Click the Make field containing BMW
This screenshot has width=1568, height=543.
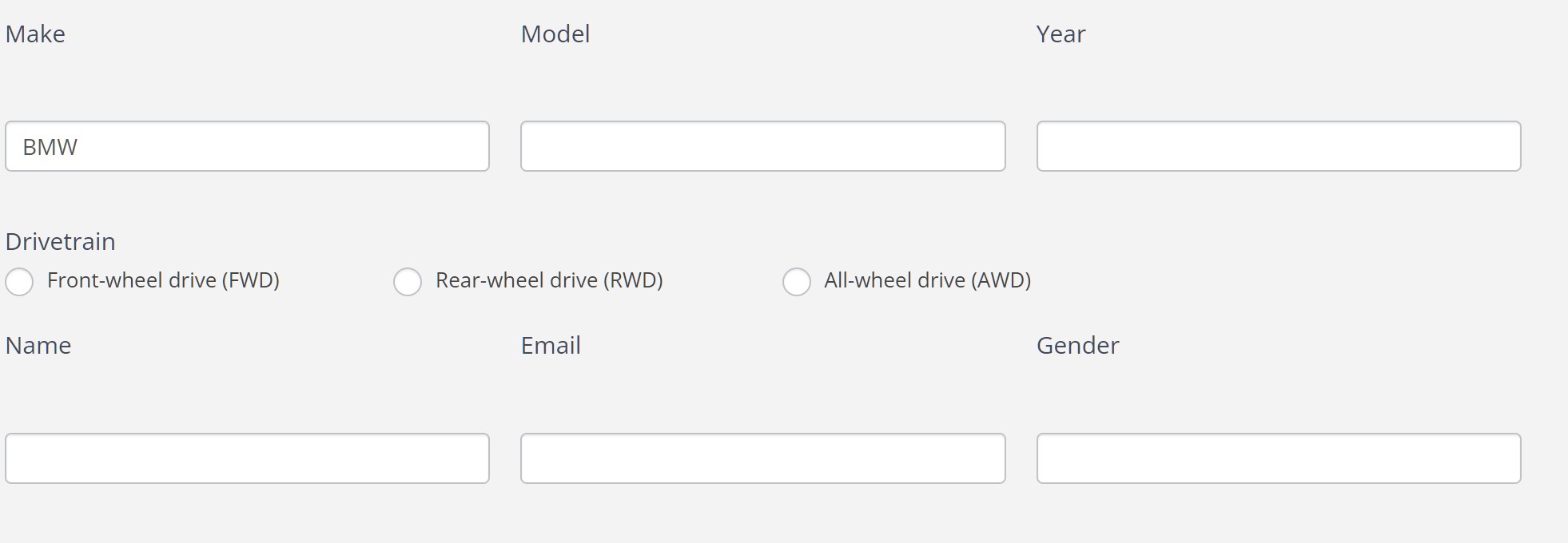[247, 146]
